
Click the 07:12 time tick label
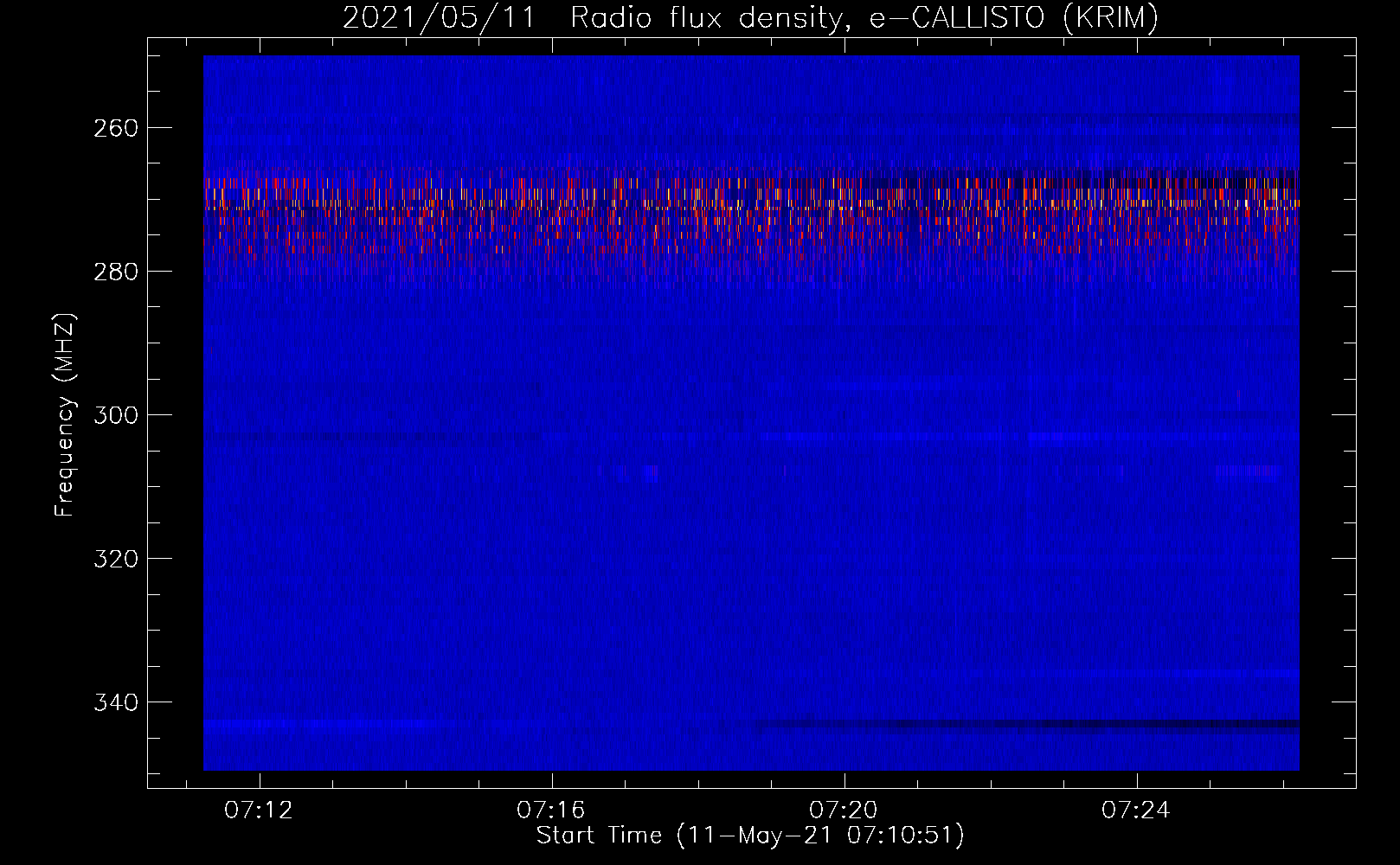[259, 811]
